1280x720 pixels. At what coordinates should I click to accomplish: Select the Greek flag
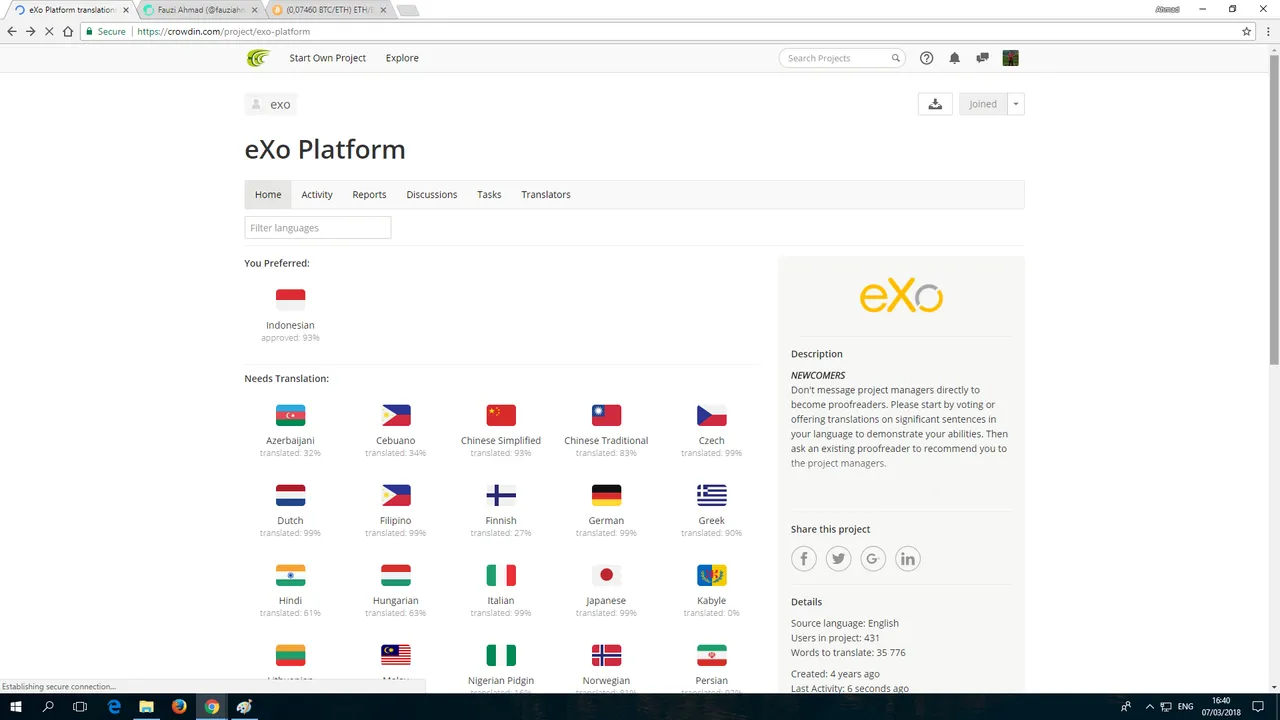pyautogui.click(x=711, y=495)
